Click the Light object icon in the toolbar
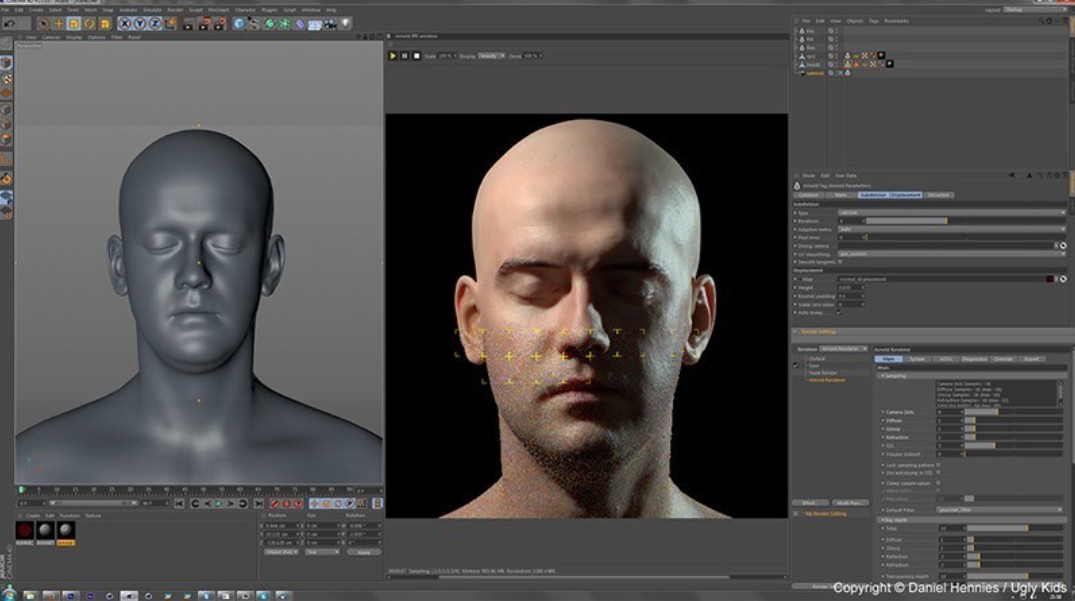This screenshot has width=1075, height=601. point(345,23)
